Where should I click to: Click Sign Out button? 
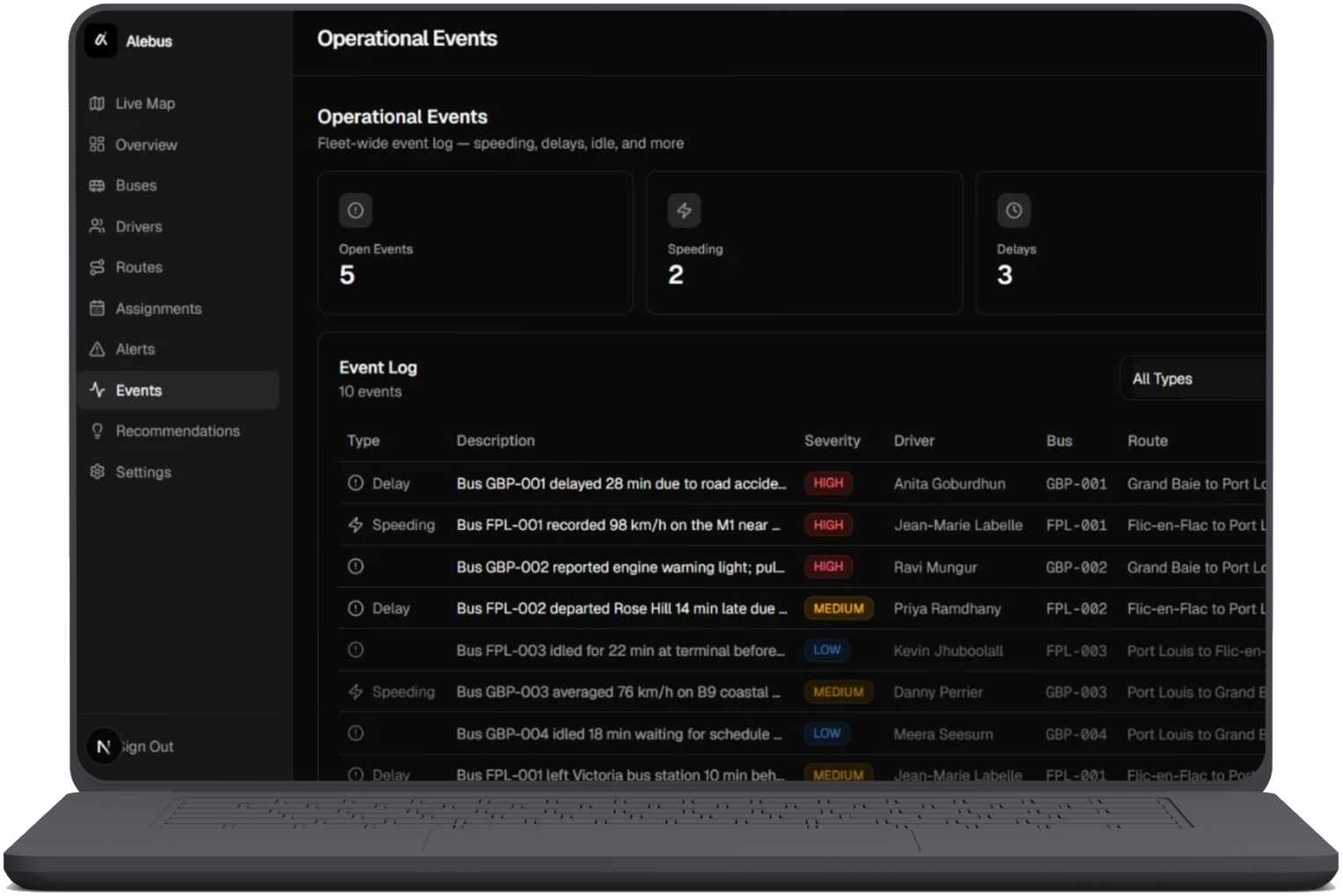148,746
